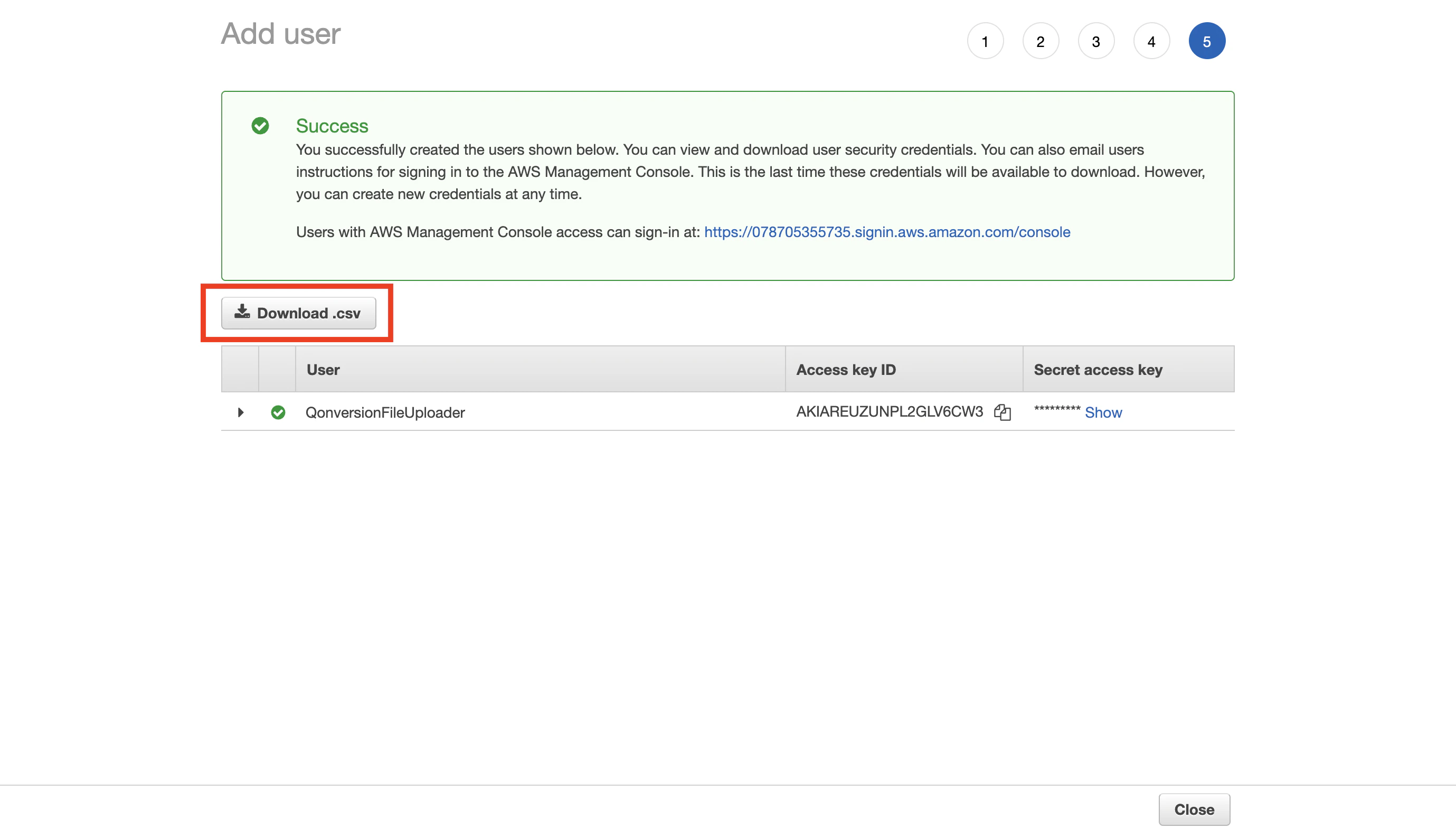The width and height of the screenshot is (1456, 828).
Task: Click the Download .csv button
Action: 298,313
